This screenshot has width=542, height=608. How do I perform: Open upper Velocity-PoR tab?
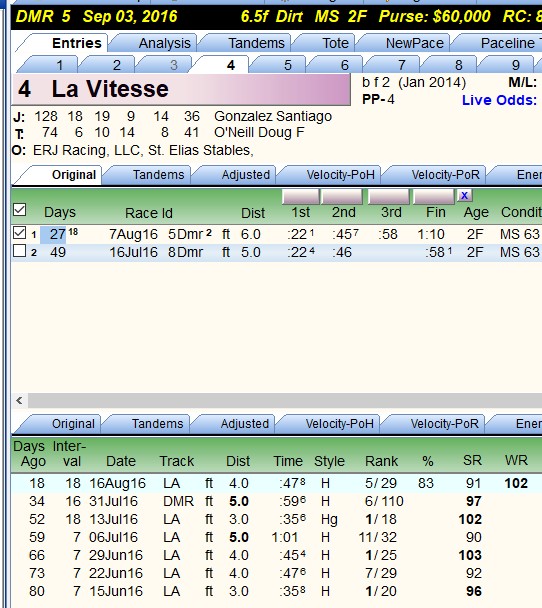(x=445, y=175)
